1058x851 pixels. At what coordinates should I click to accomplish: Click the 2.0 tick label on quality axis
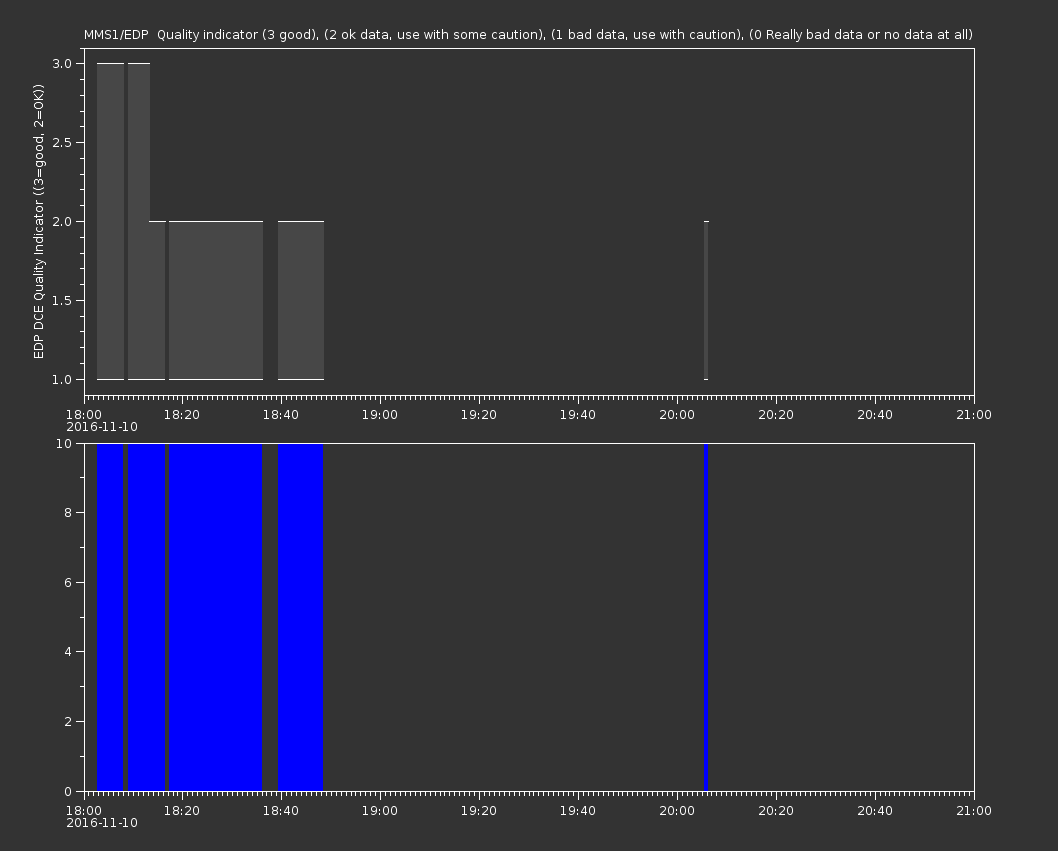click(x=62, y=221)
